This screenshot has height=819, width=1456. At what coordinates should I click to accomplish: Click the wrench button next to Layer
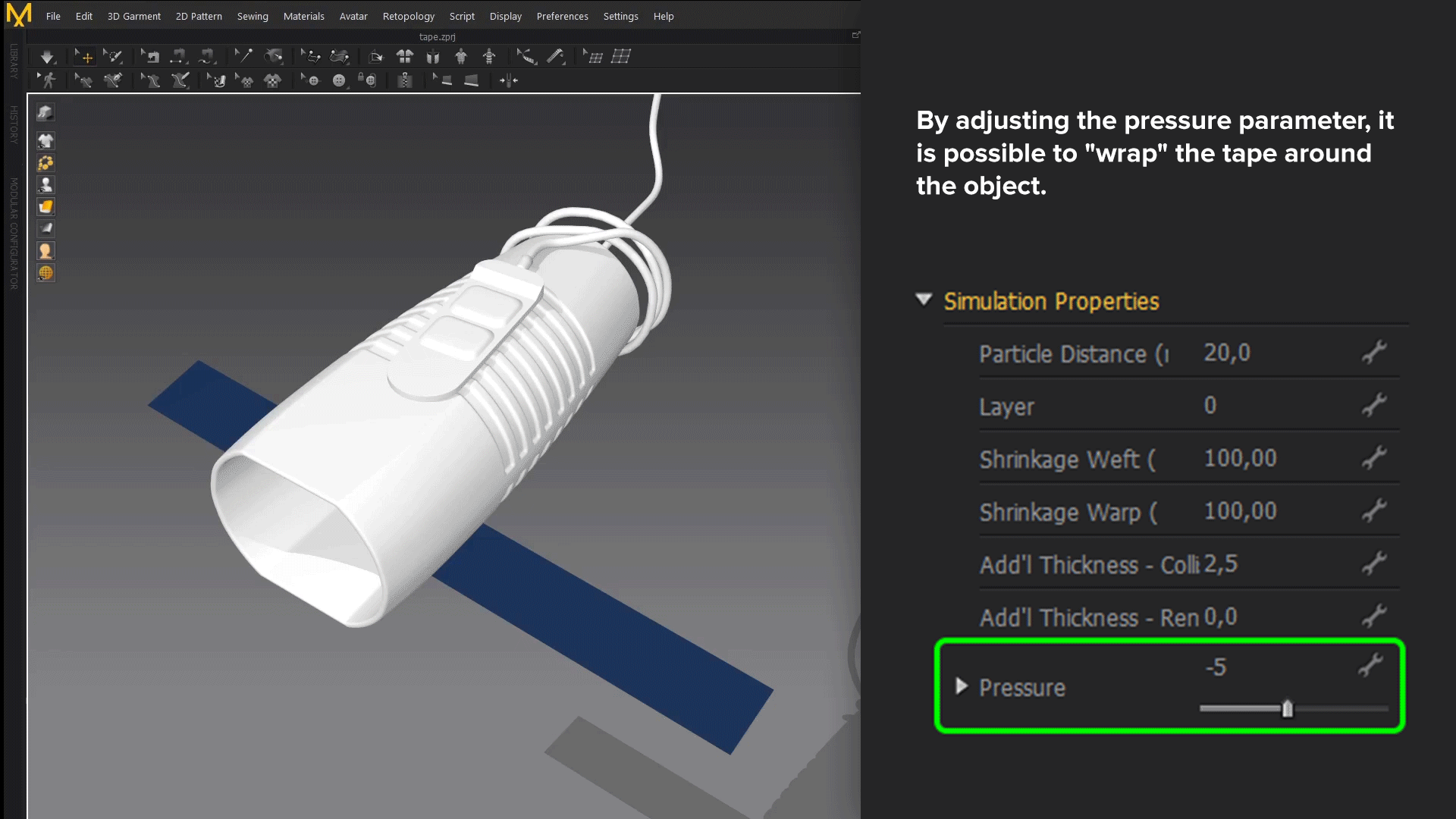(1373, 406)
